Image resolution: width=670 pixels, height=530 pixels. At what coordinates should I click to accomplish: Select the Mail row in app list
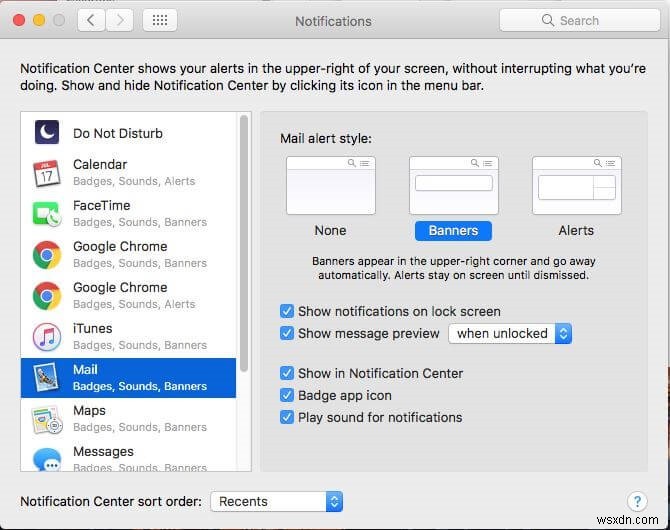tap(128, 378)
